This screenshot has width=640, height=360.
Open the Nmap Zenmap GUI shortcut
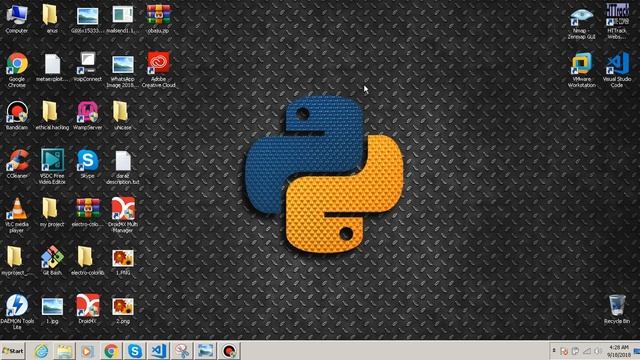point(581,23)
